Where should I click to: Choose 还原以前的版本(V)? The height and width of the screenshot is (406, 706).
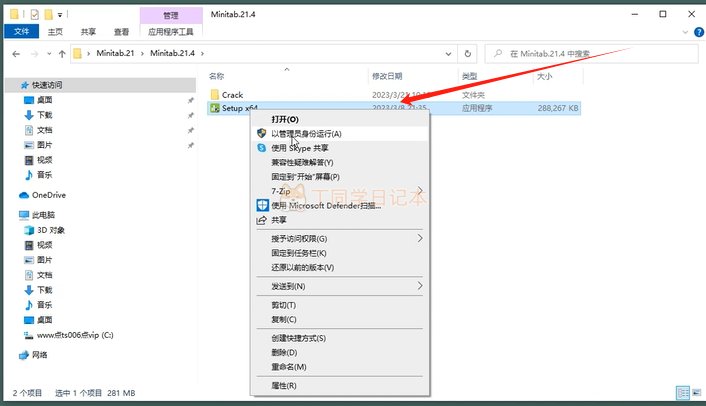(x=339, y=267)
